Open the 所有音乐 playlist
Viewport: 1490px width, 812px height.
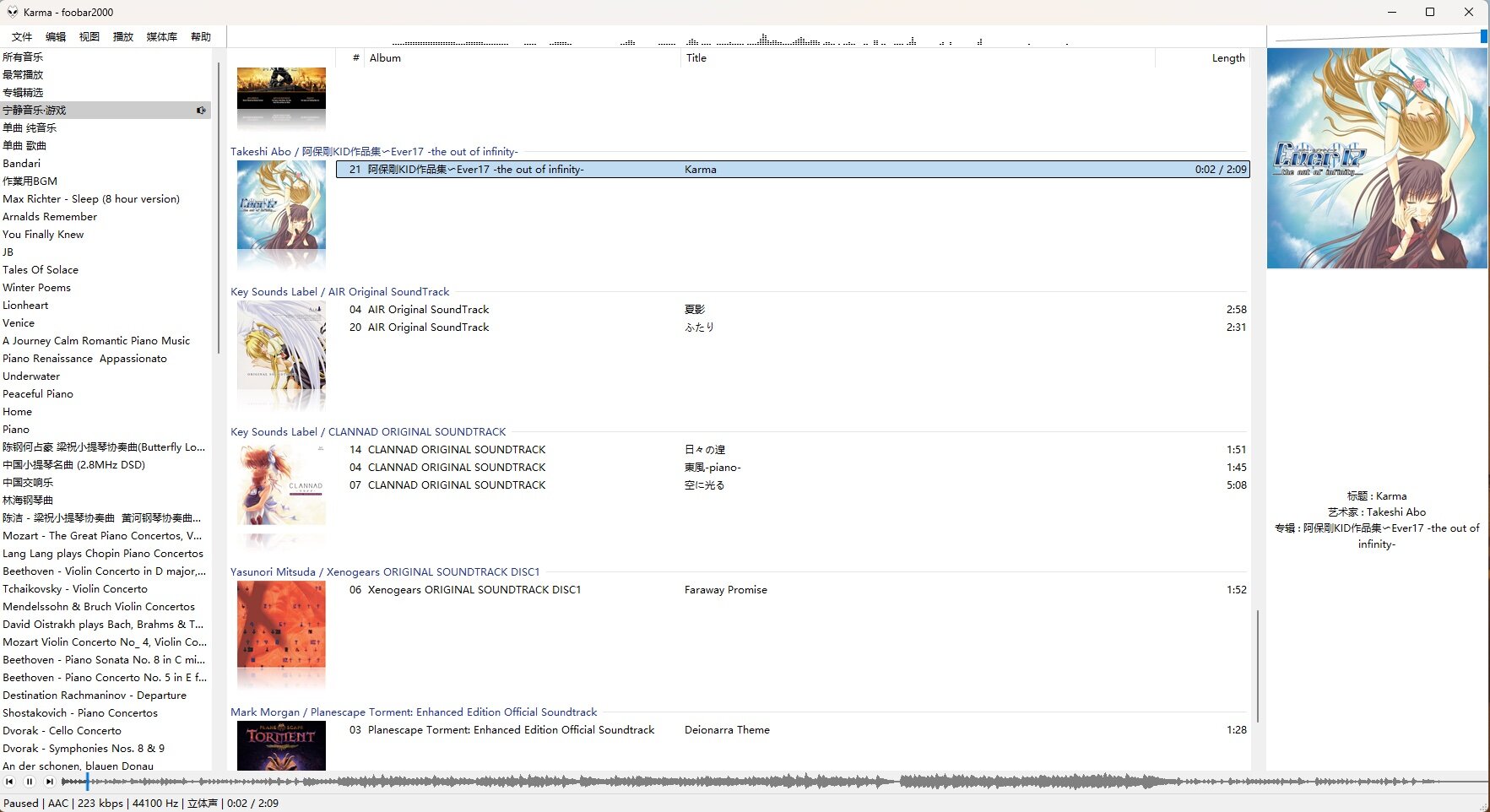tap(106, 57)
